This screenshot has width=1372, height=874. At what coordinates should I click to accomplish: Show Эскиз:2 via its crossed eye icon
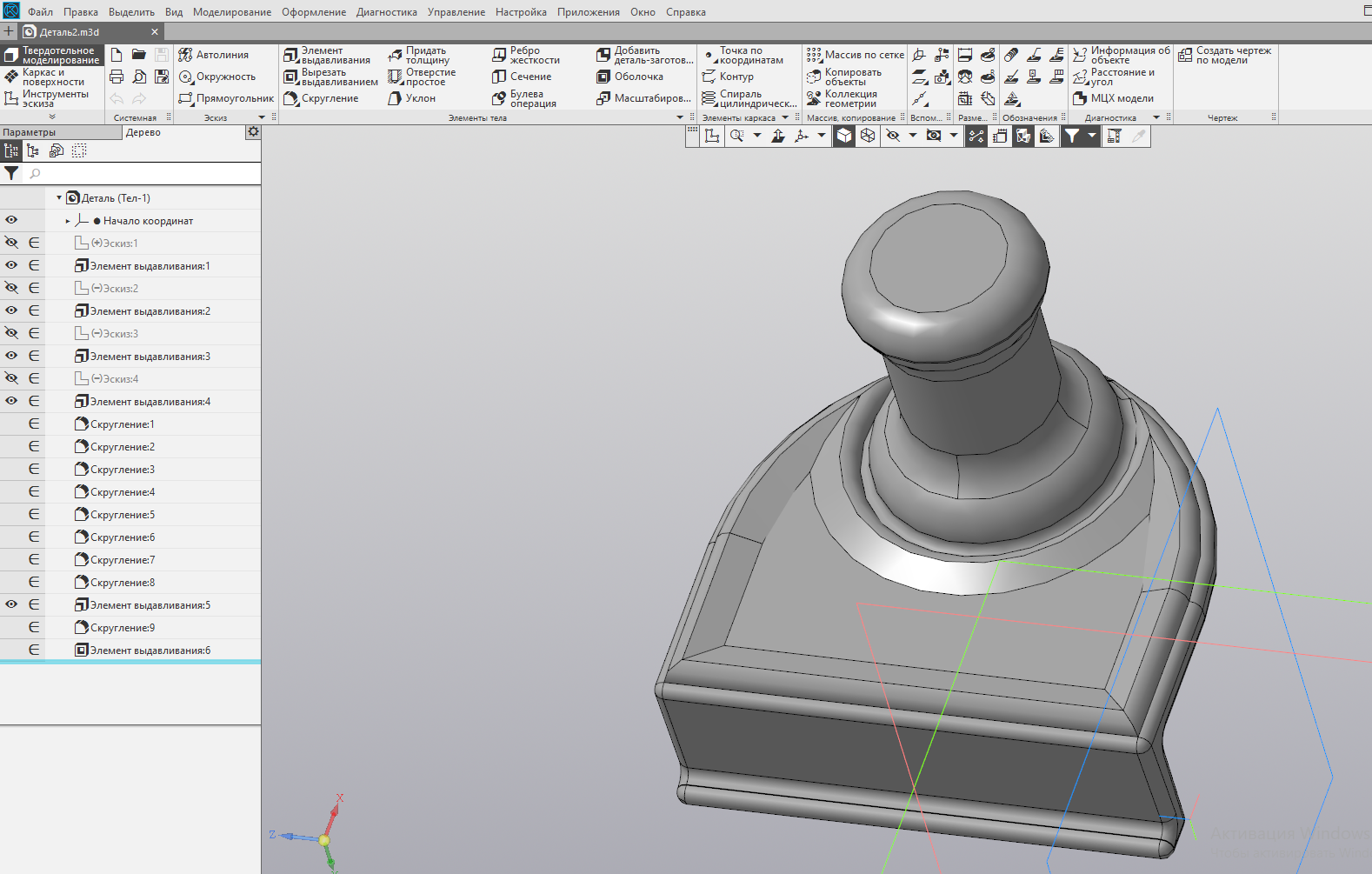11,288
